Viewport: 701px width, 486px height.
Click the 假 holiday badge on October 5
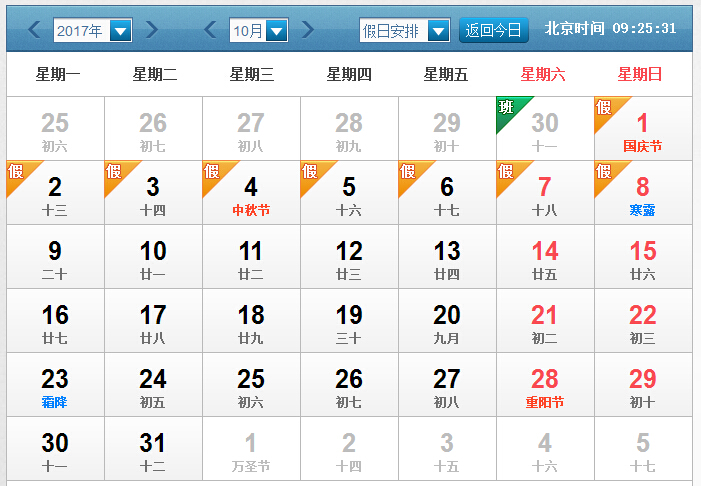[312, 172]
